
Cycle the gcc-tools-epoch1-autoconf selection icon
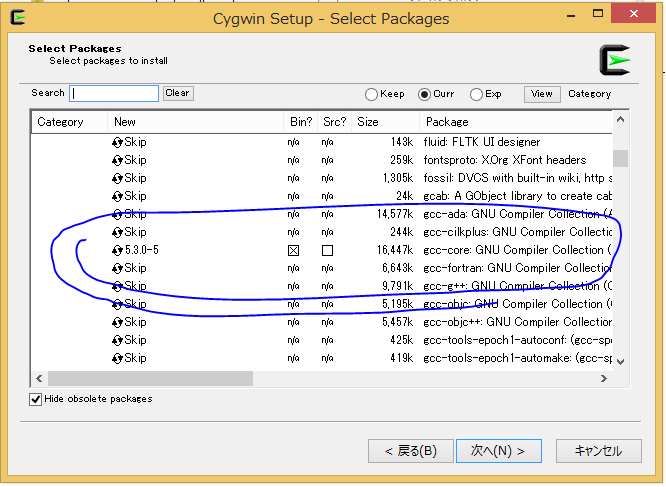[117, 341]
